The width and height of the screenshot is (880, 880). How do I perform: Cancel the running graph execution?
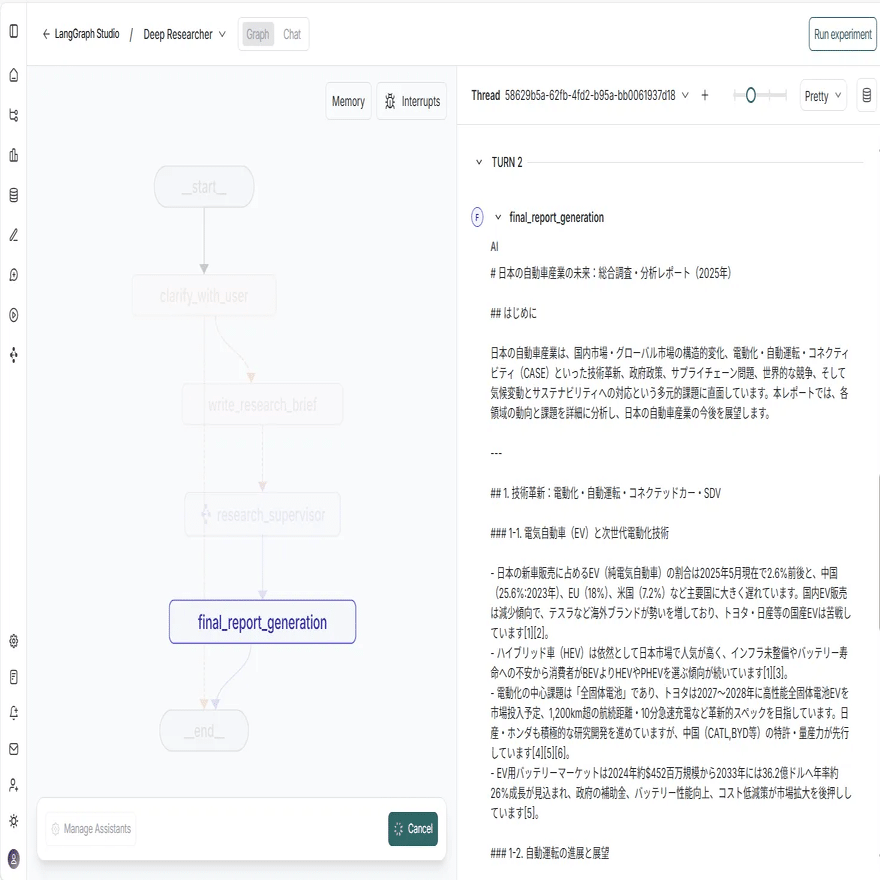413,829
